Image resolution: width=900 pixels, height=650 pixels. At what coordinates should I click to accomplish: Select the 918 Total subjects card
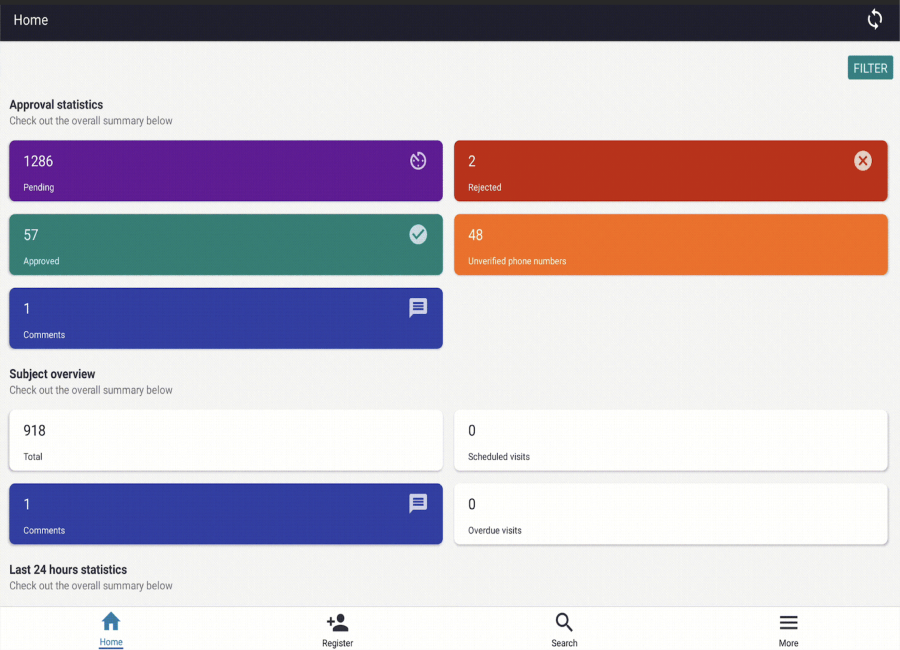click(225, 440)
